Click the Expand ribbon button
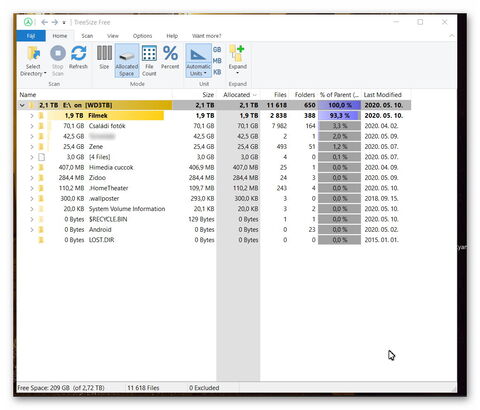 tap(238, 60)
